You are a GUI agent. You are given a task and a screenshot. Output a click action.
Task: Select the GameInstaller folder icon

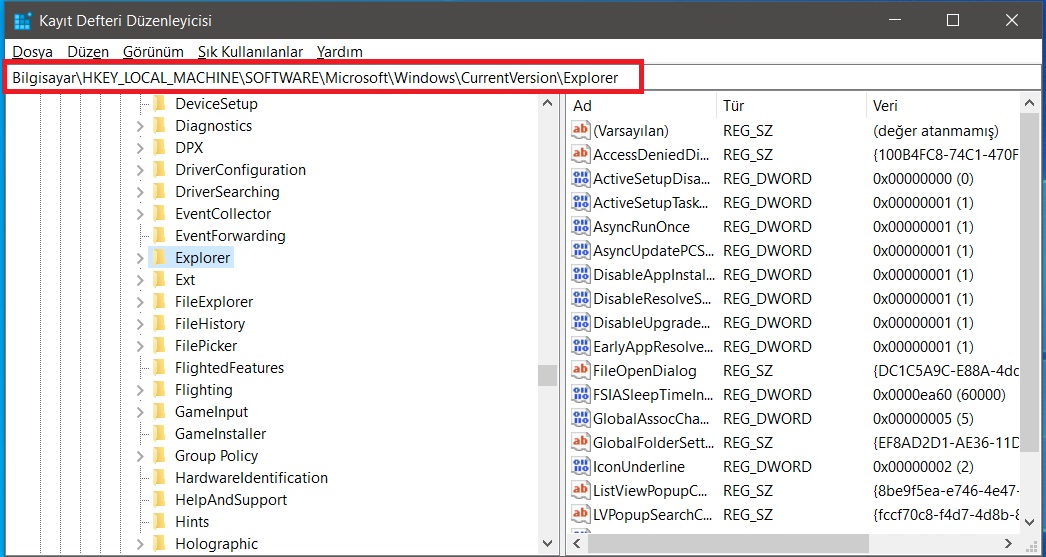click(x=159, y=434)
